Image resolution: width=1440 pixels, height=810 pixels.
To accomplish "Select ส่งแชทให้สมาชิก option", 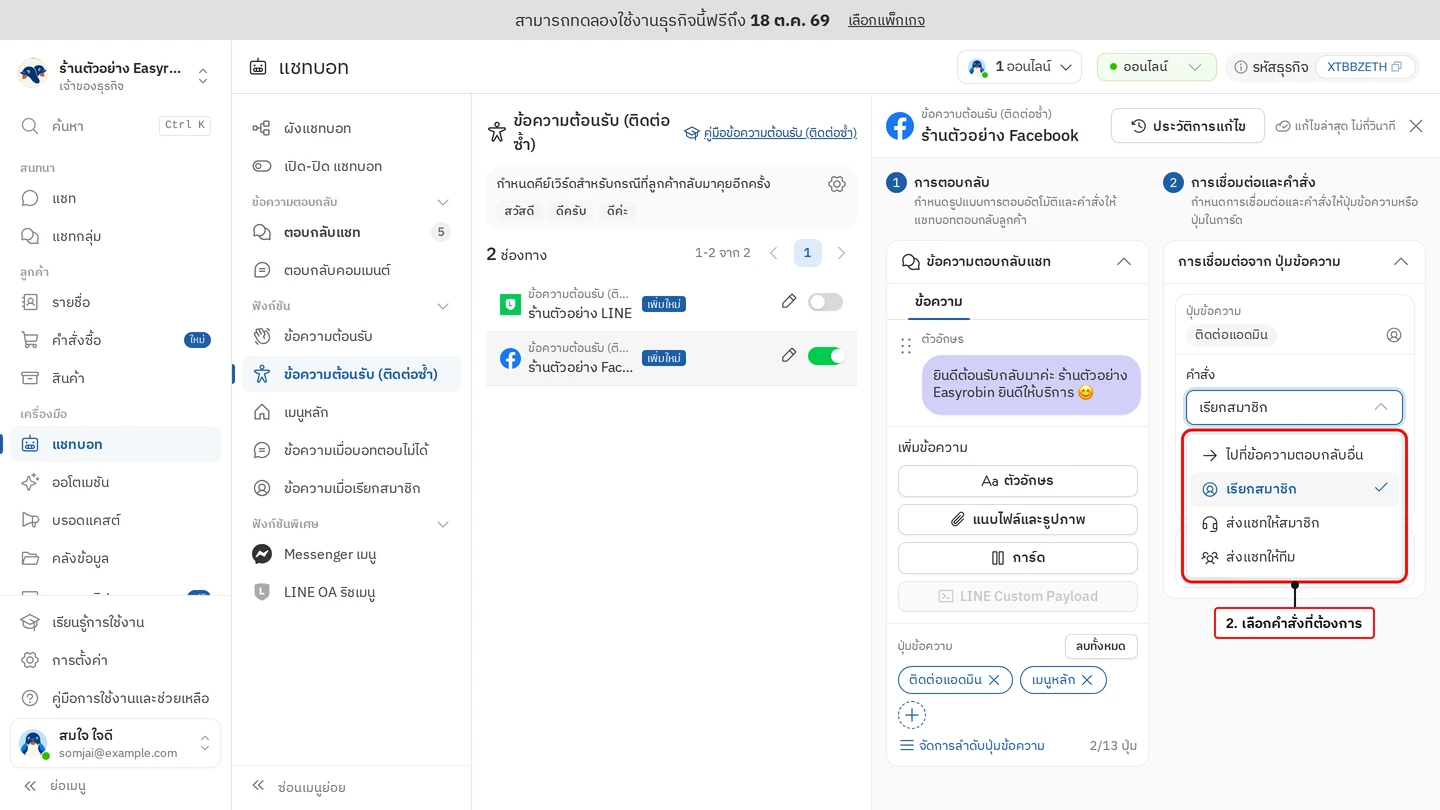I will [1294, 523].
